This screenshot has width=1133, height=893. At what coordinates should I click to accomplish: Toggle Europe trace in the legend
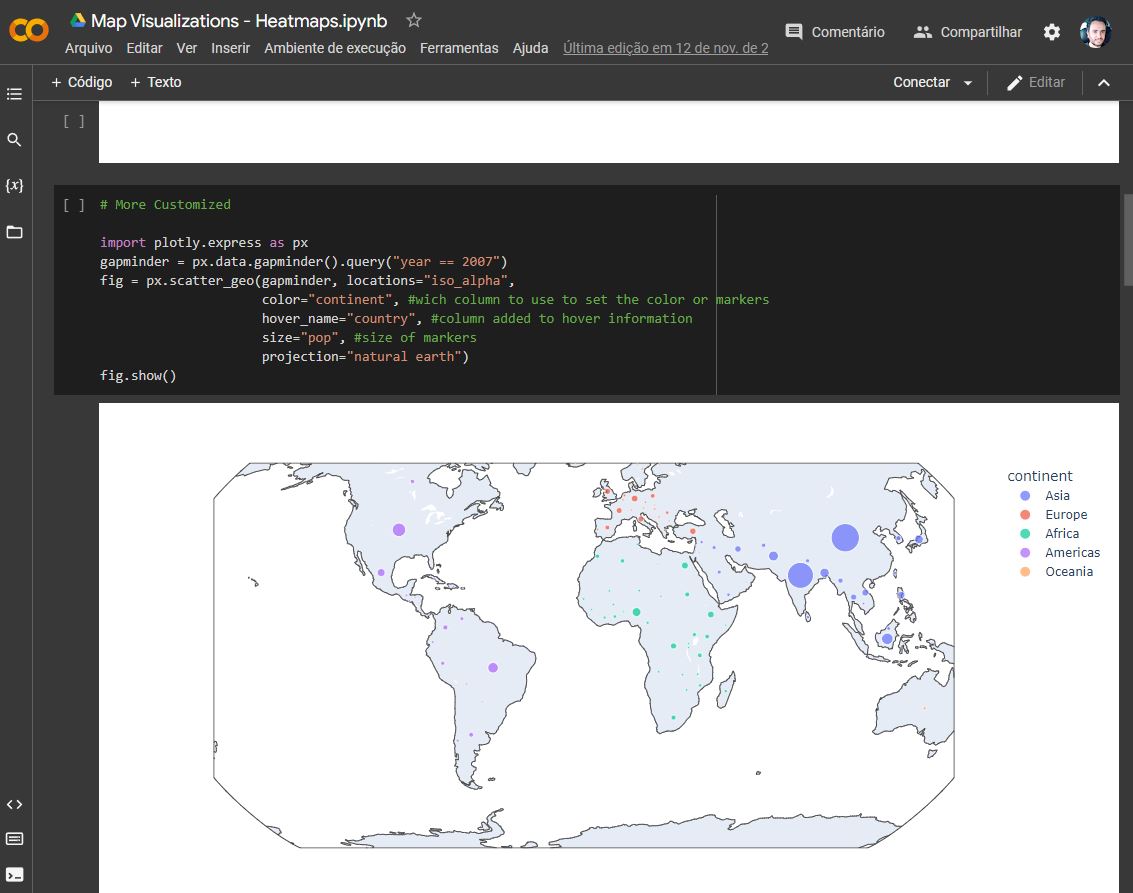[1065, 514]
